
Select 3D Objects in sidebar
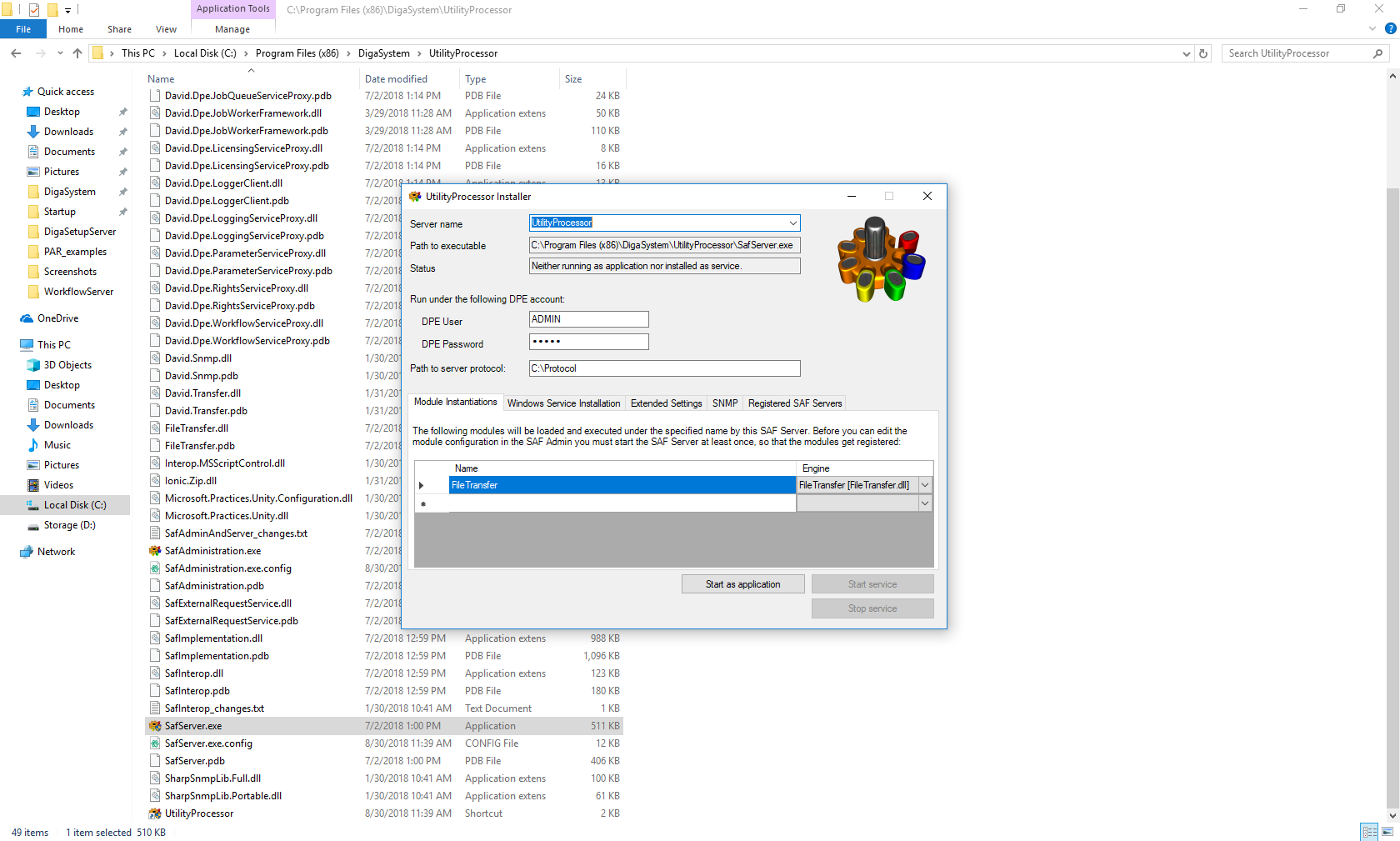click(x=67, y=365)
